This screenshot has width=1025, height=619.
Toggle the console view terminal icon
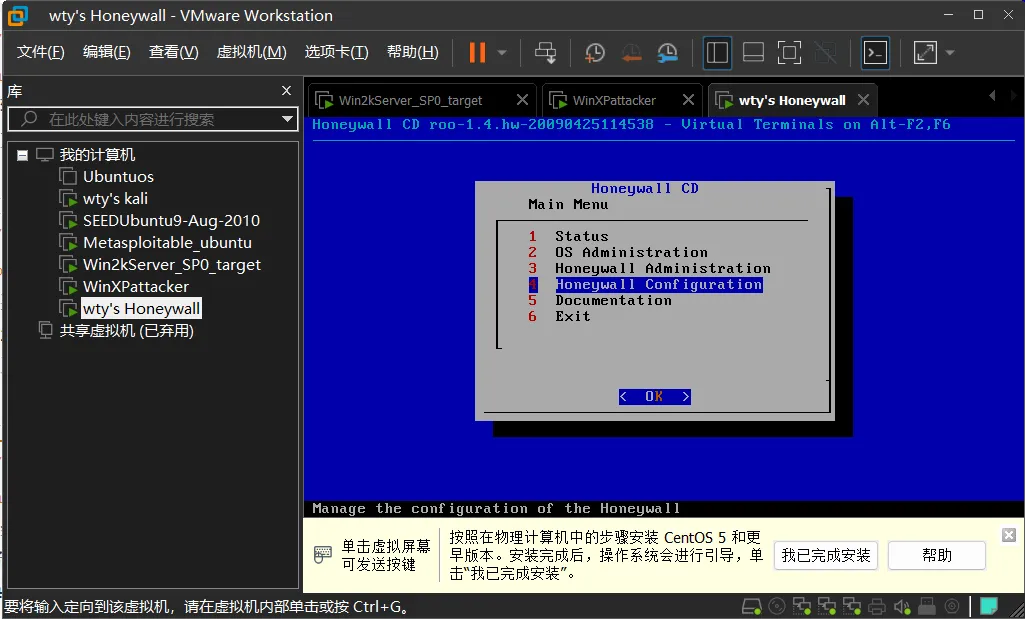click(875, 52)
